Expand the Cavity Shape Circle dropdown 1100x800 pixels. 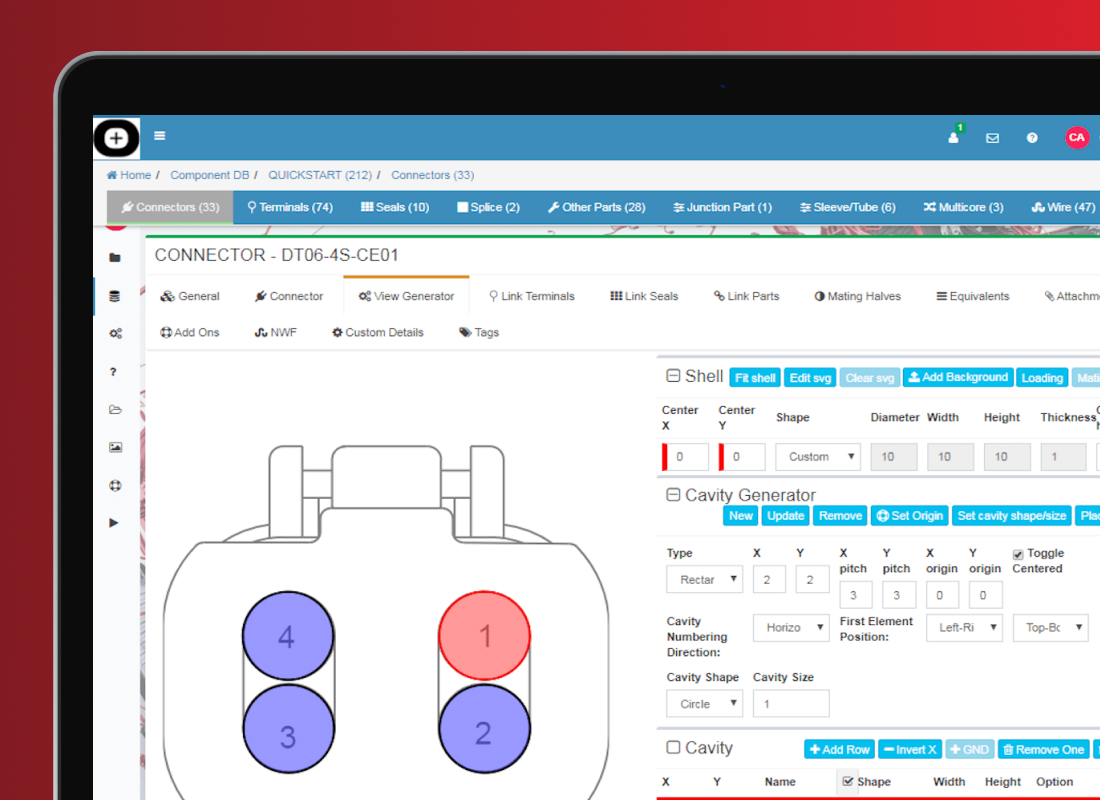(704, 704)
